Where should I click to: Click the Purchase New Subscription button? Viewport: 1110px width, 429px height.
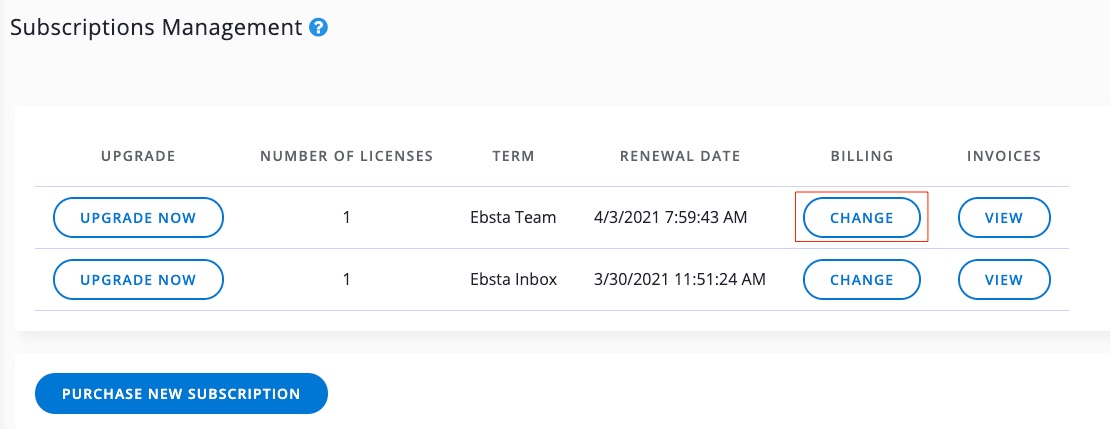coord(181,394)
